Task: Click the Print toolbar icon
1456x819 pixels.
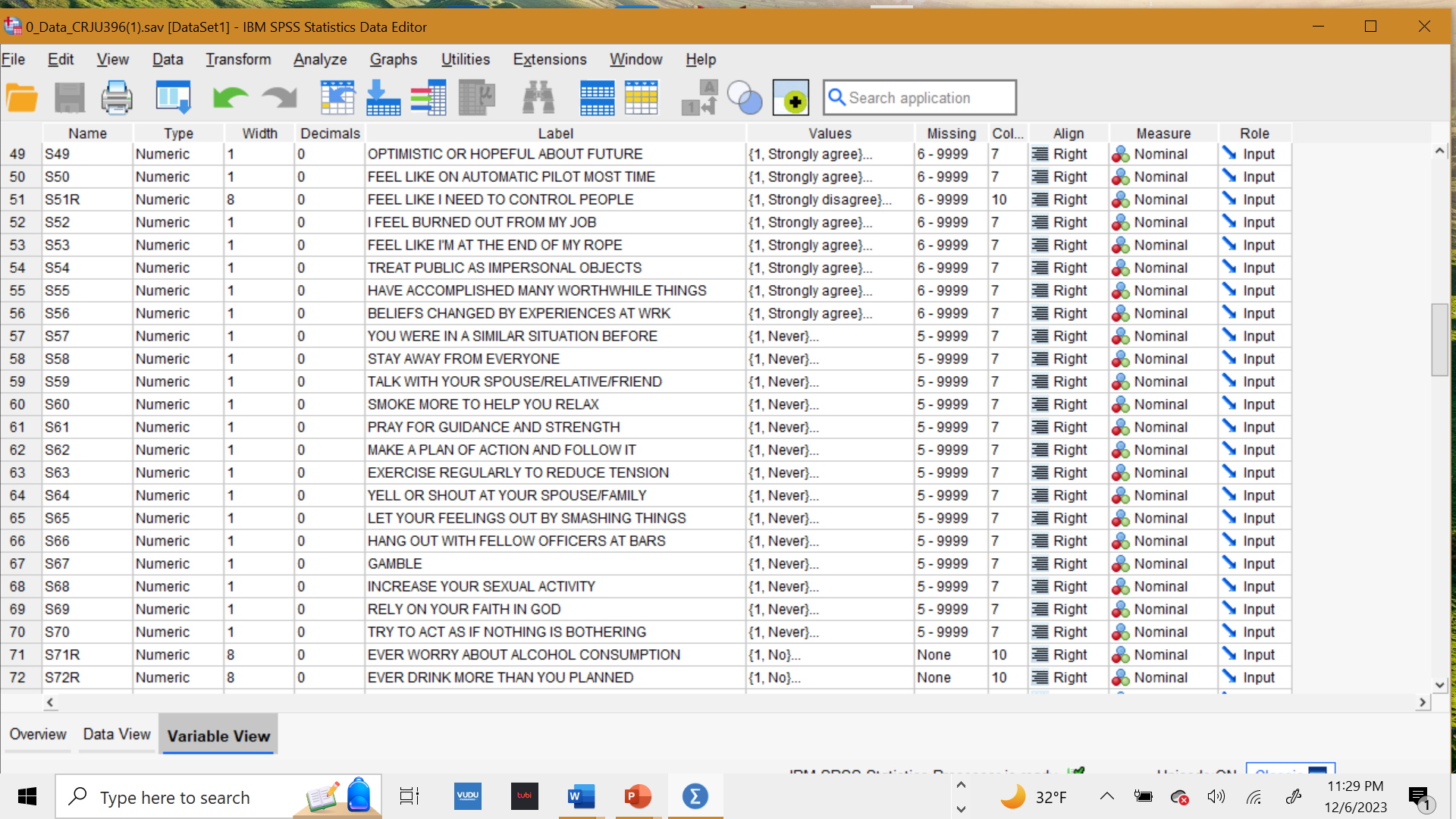Action: [117, 98]
